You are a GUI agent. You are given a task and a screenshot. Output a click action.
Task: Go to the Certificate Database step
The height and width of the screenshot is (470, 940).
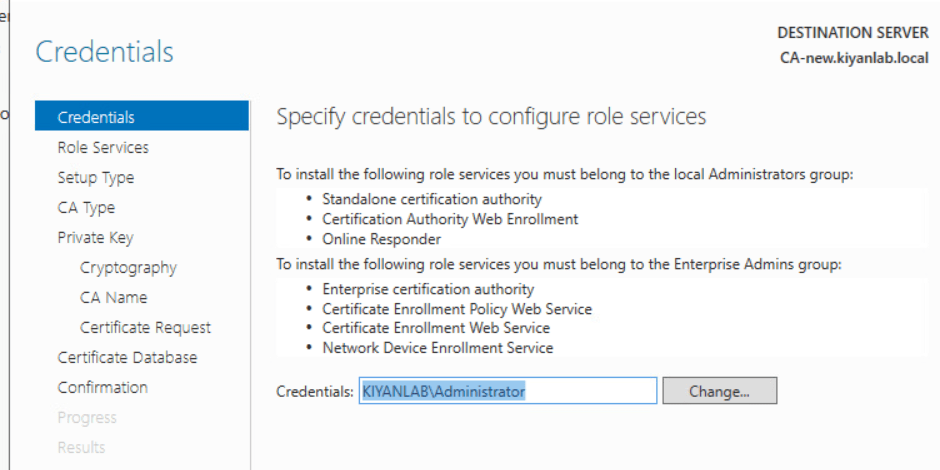point(127,357)
